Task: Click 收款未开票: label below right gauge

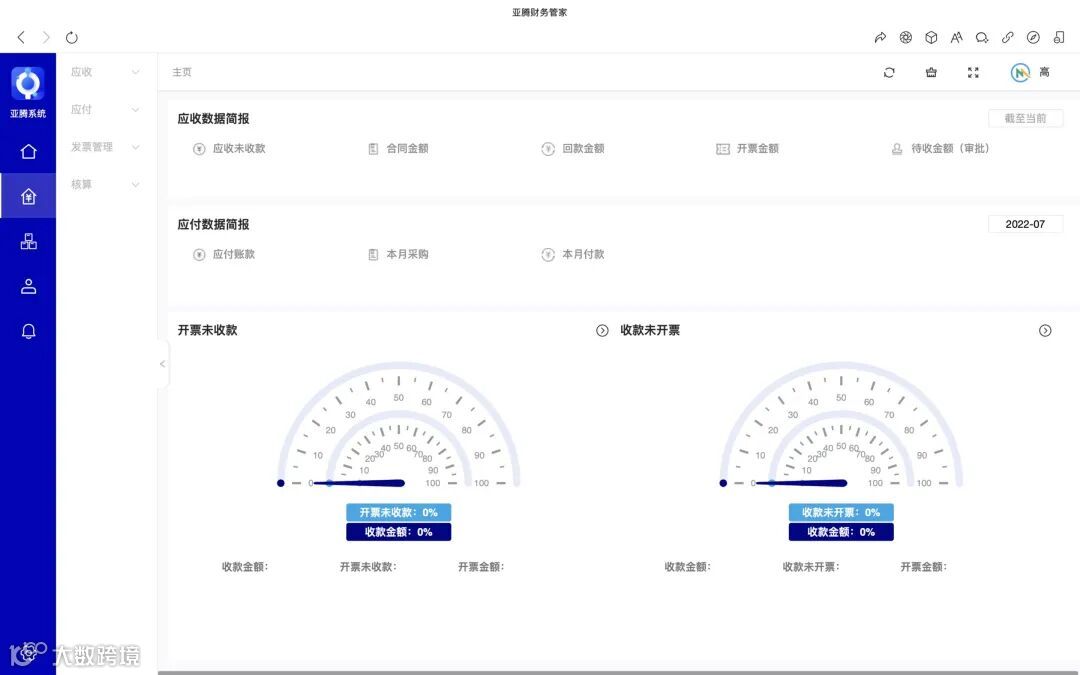Action: tap(811, 567)
